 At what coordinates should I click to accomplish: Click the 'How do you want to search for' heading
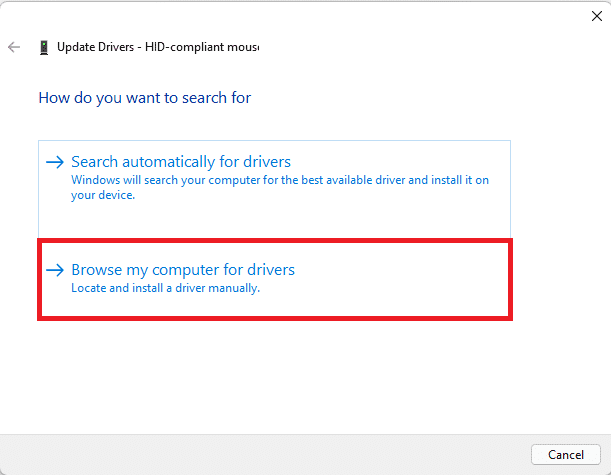click(145, 98)
